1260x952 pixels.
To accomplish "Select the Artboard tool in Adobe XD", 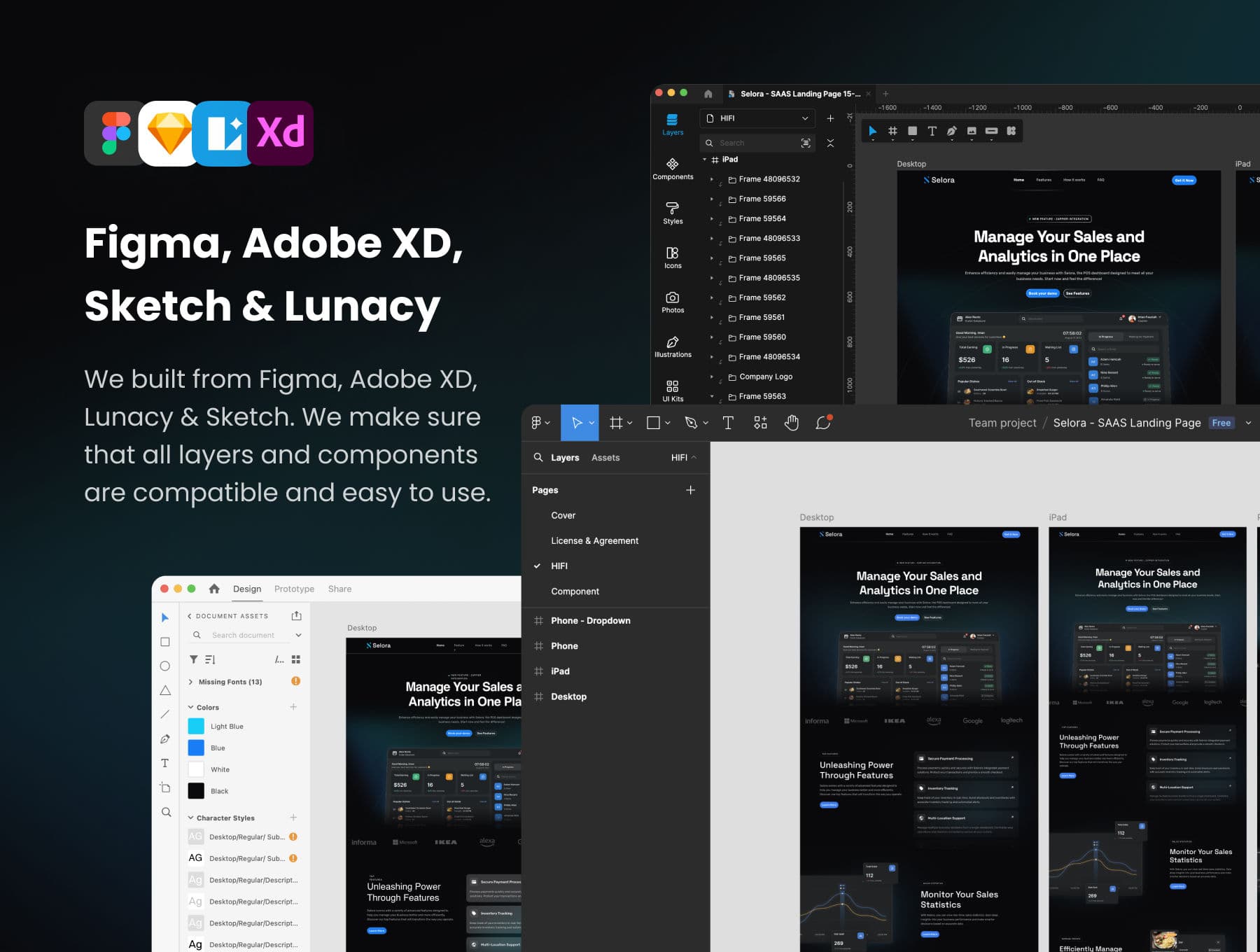I will coord(165,787).
